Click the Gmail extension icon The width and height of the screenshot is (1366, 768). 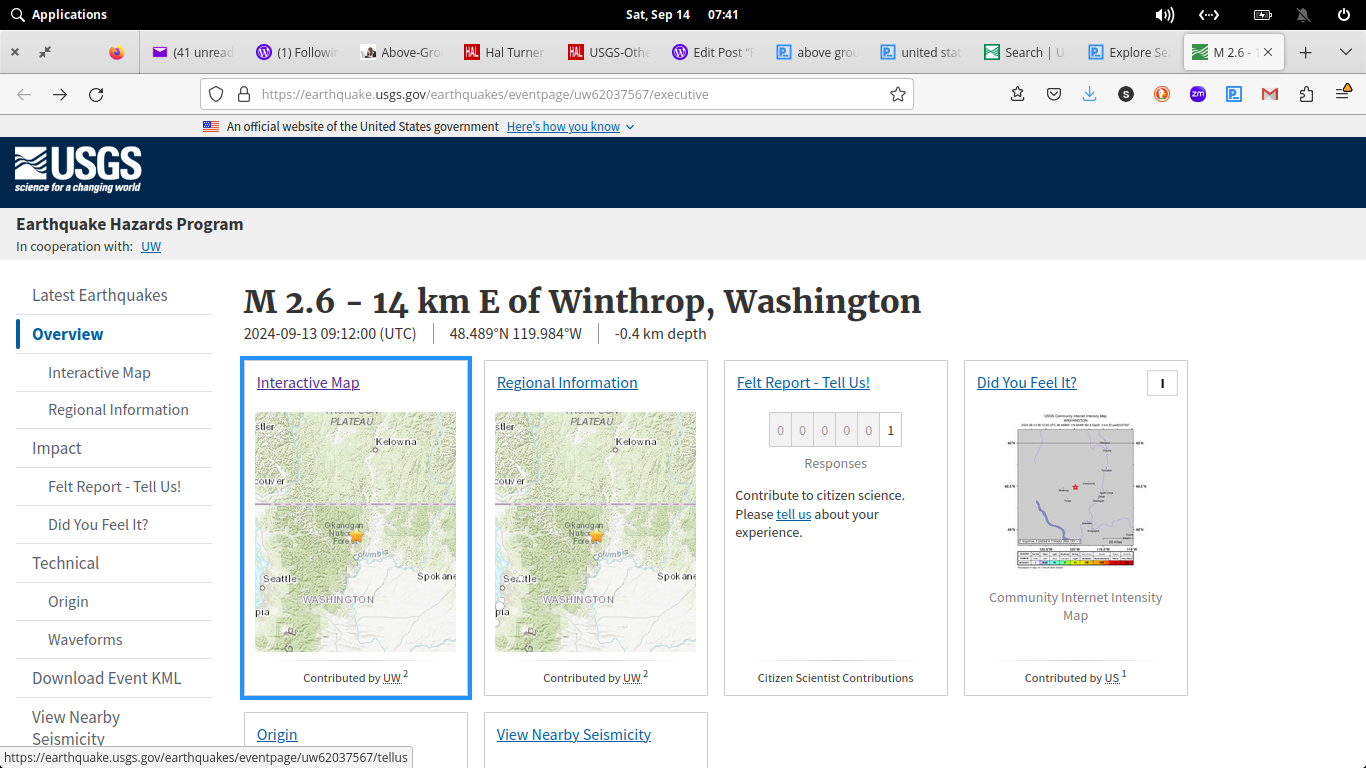click(1270, 94)
